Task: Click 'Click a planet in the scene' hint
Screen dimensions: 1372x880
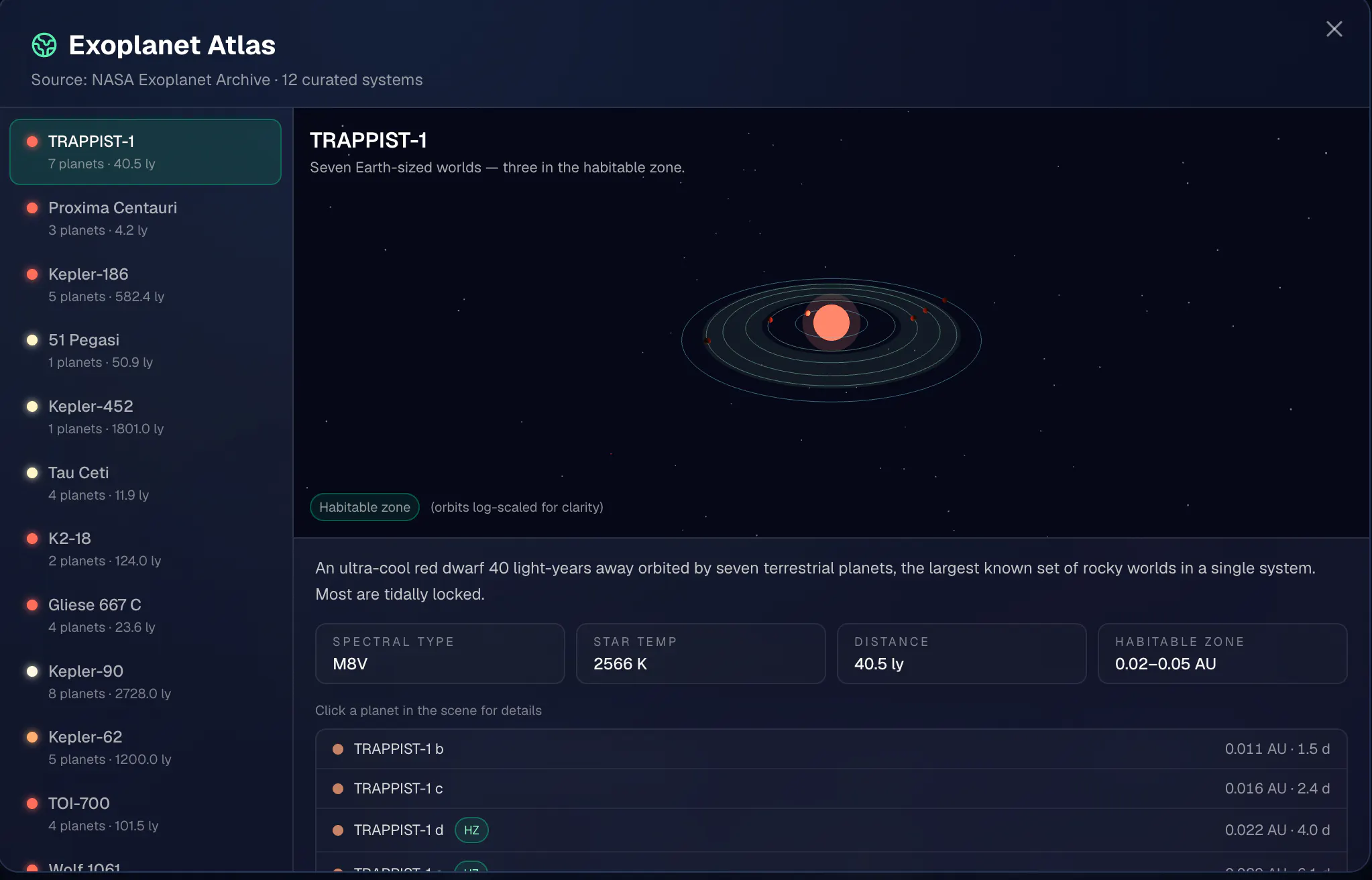Action: click(428, 710)
